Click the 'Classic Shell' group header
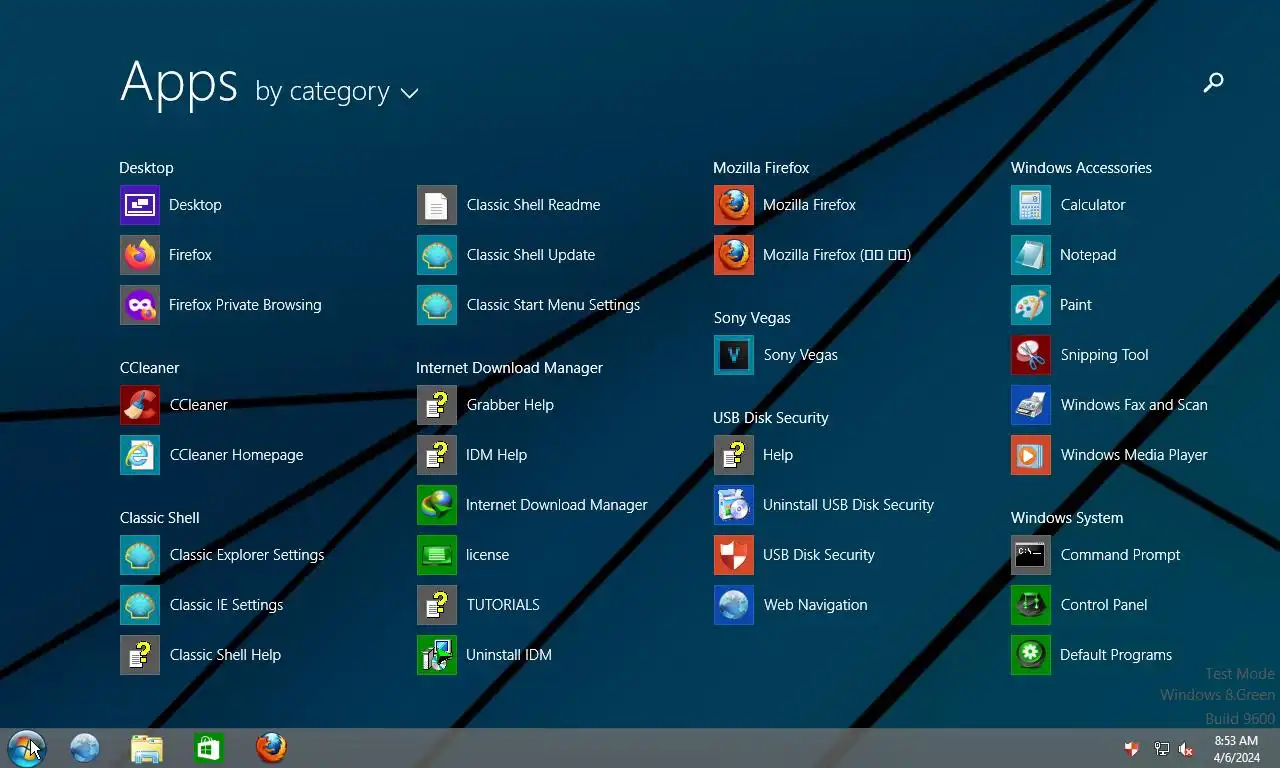The image size is (1280, 768). click(x=160, y=518)
